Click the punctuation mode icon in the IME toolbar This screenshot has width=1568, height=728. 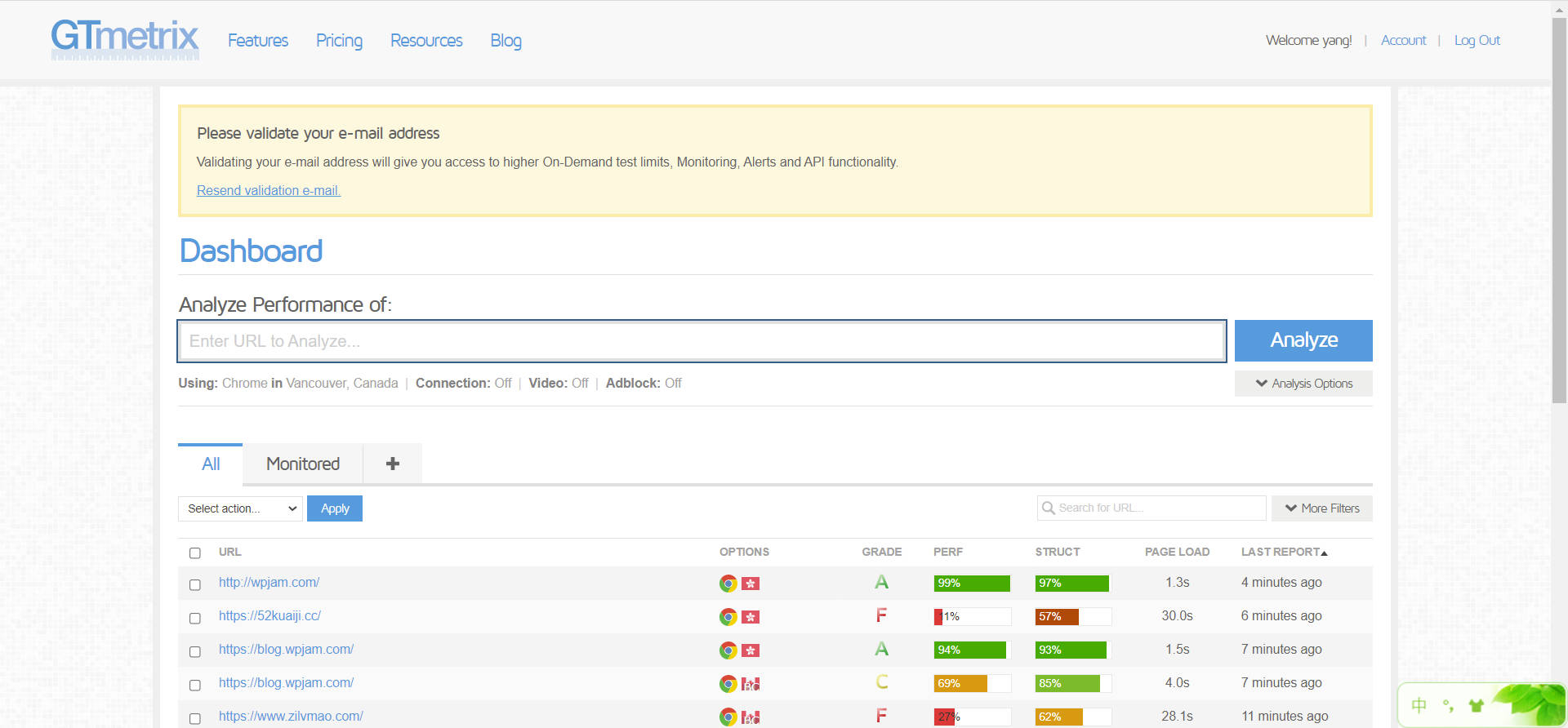(x=1448, y=705)
